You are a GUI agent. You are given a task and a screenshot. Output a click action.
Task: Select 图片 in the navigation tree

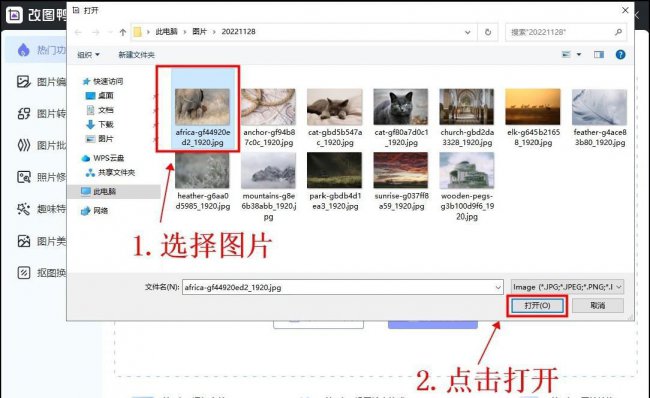tap(105, 139)
